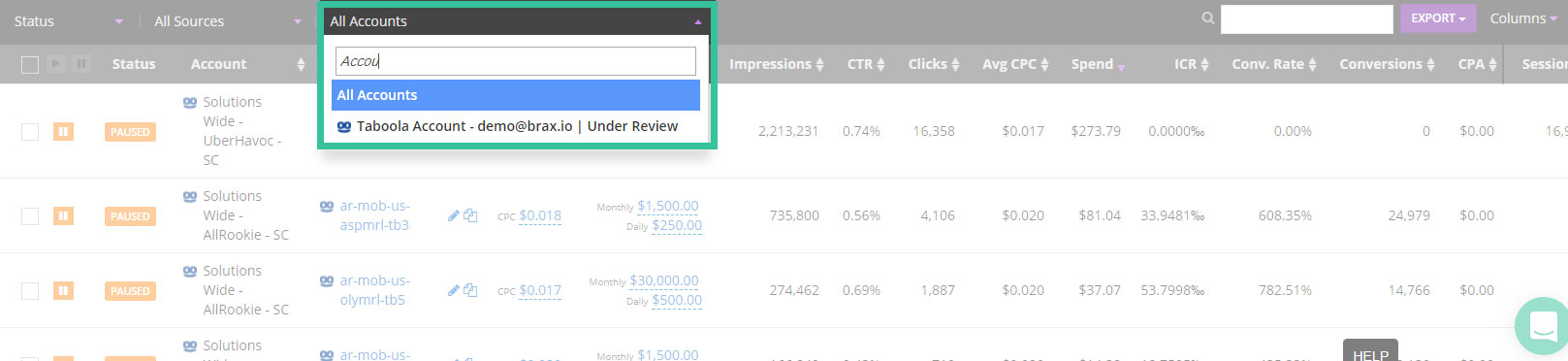Click the header pause icon
Screen dimensions: 1568x361
coord(81,64)
